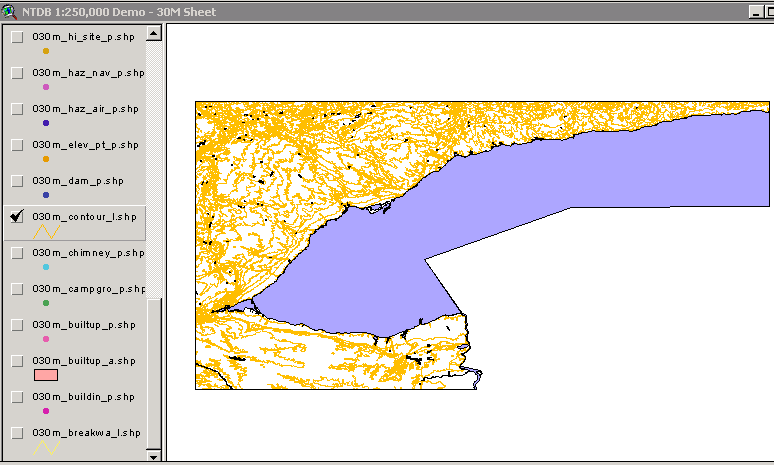Enable the 030m_hi_site_p.shp layer checkbox

[x=17, y=37]
